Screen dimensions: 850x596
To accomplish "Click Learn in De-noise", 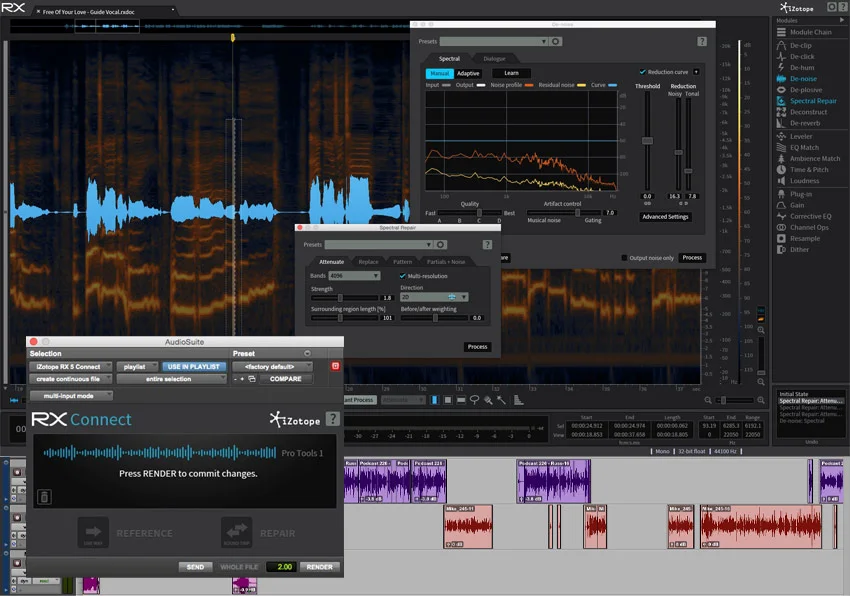I will point(511,73).
